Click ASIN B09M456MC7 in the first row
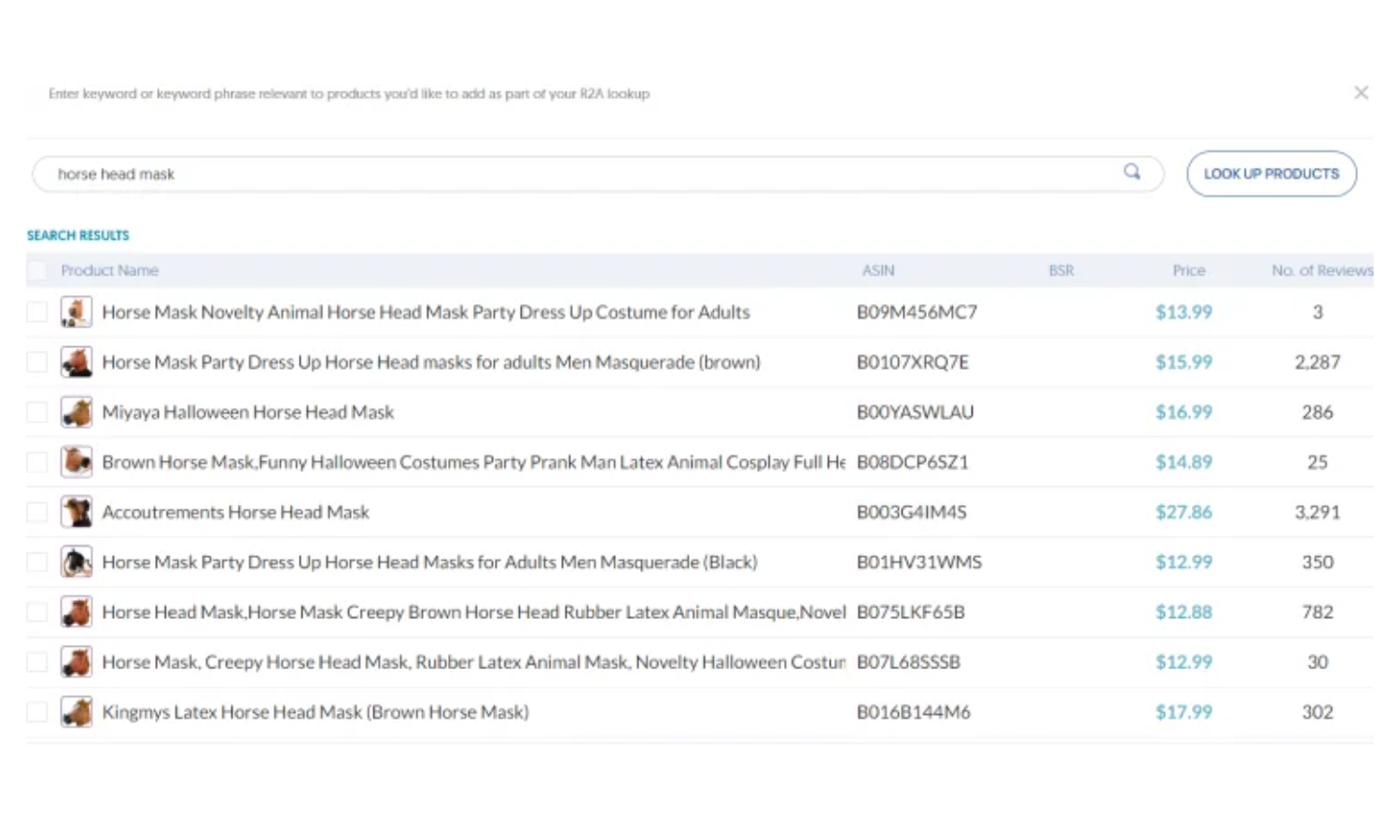Viewport: 1400px width, 840px height. click(917, 312)
